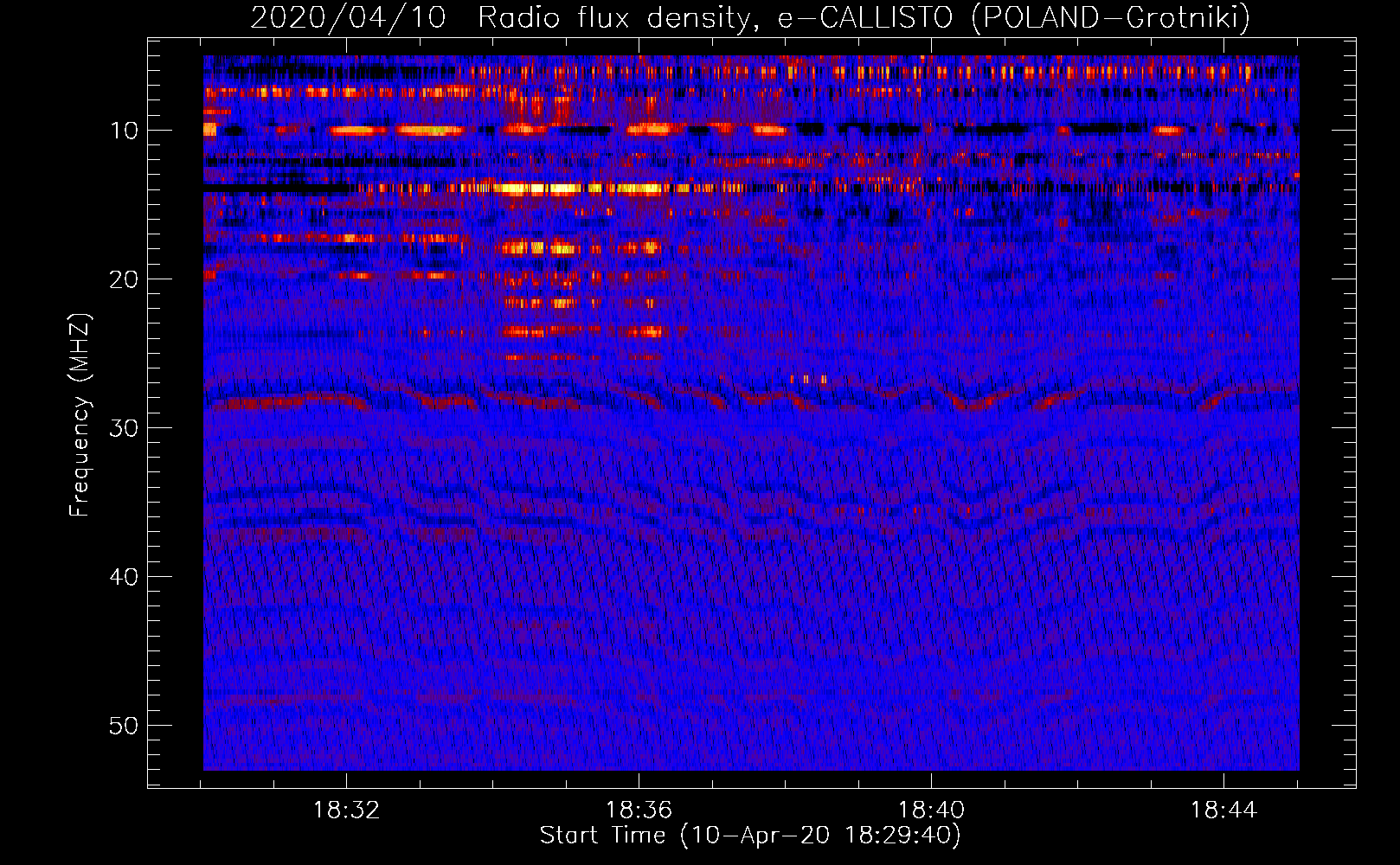The height and width of the screenshot is (865, 1400).
Task: Click the '20' frequency tick label
Action: (x=125, y=279)
